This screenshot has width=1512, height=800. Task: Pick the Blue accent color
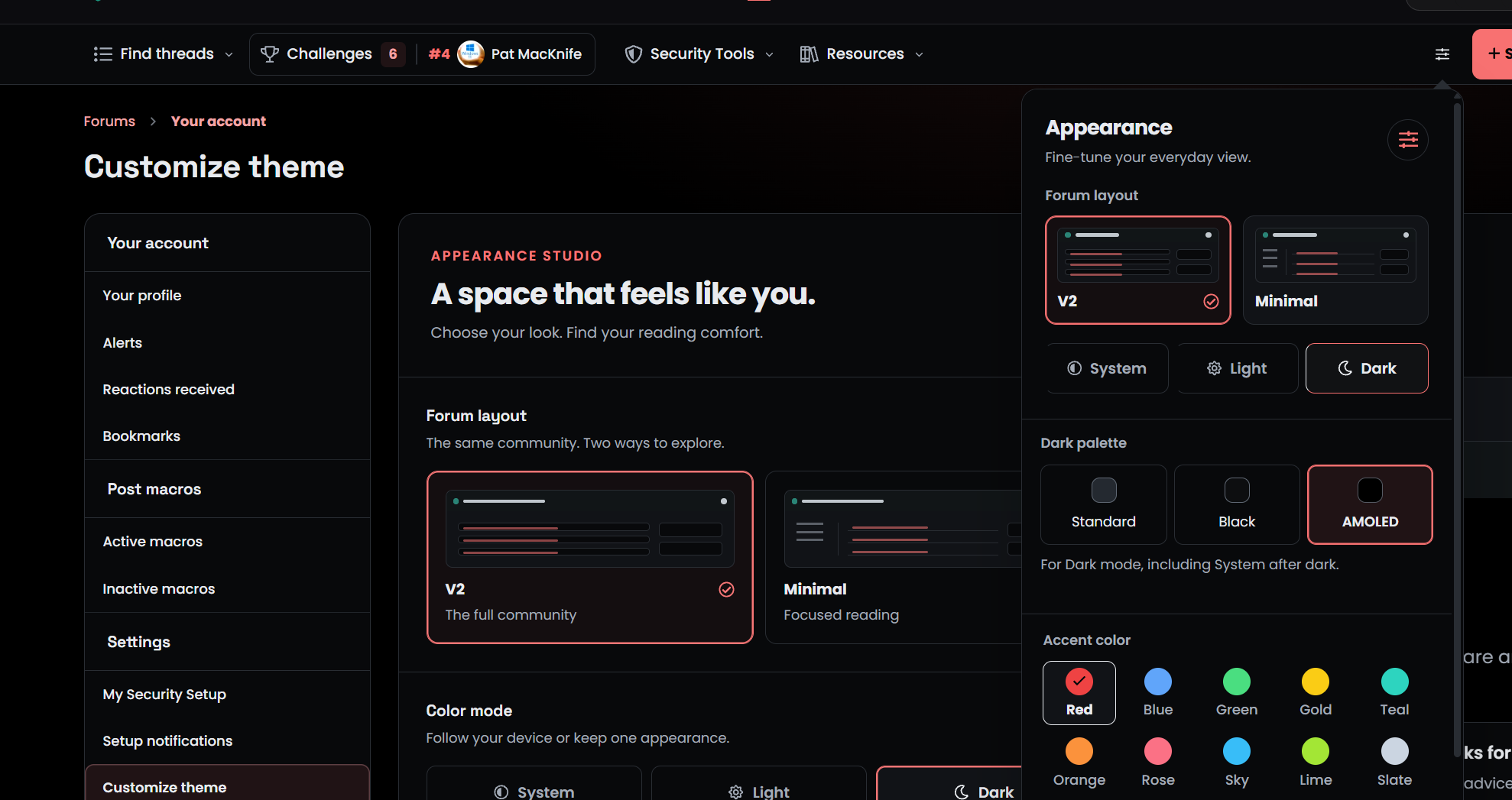tap(1158, 693)
